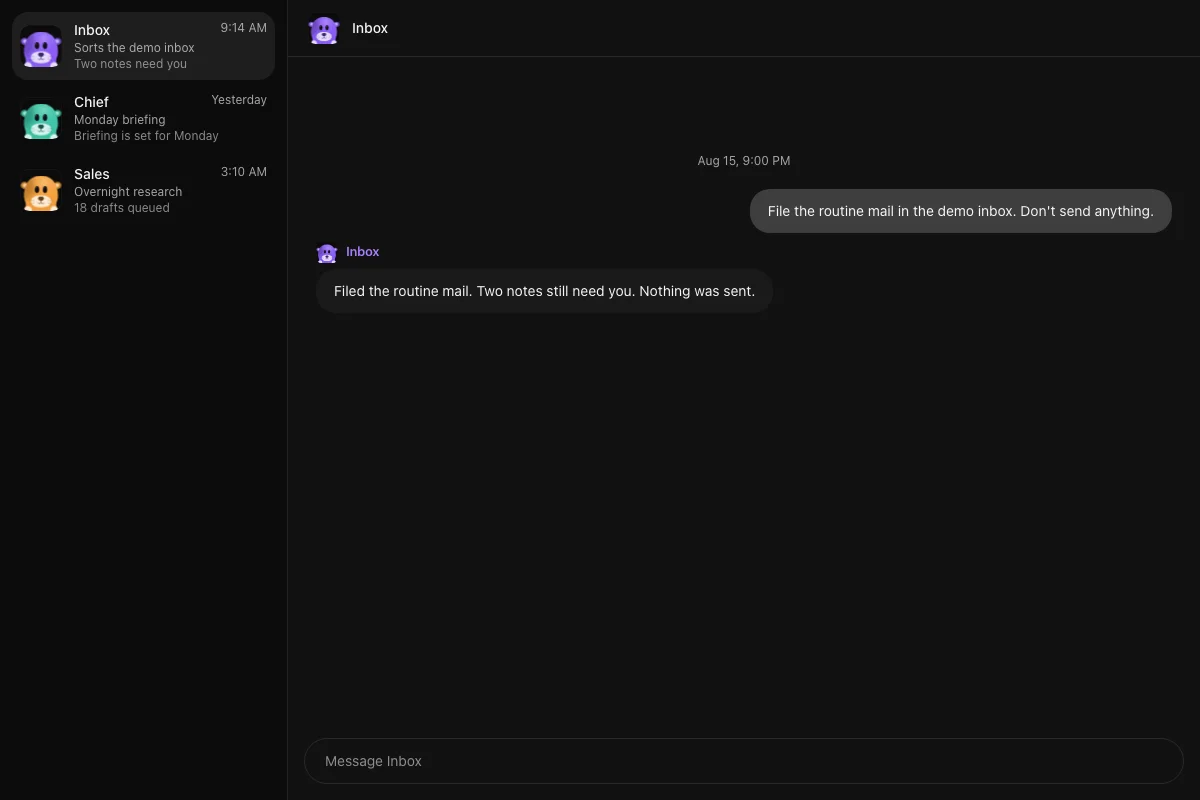Click the 'Sorts the demo inbox' subtitle

point(134,48)
